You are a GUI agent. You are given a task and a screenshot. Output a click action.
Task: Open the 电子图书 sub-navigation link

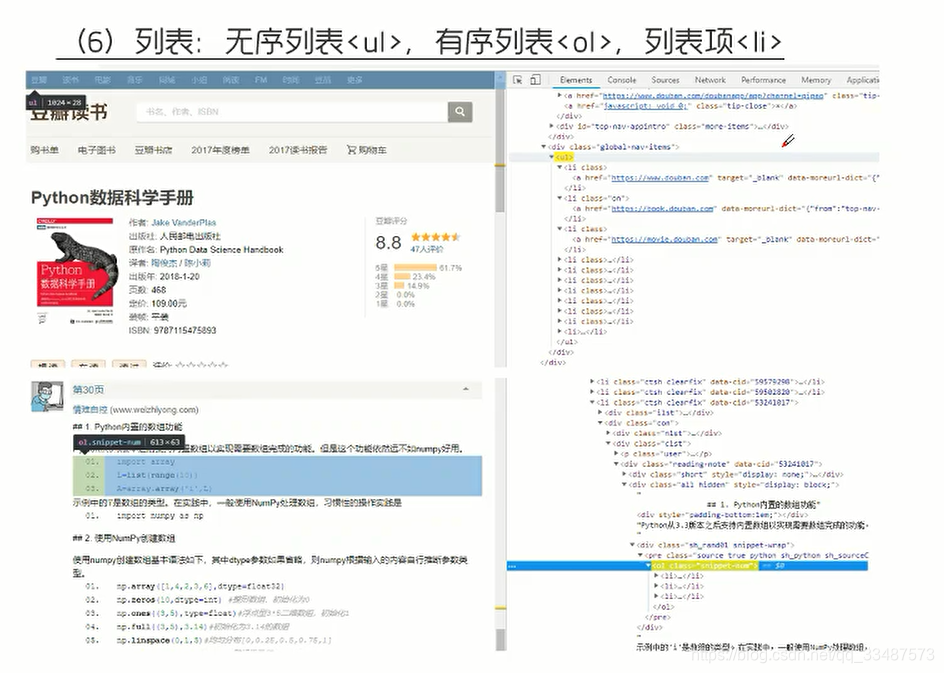click(x=96, y=150)
